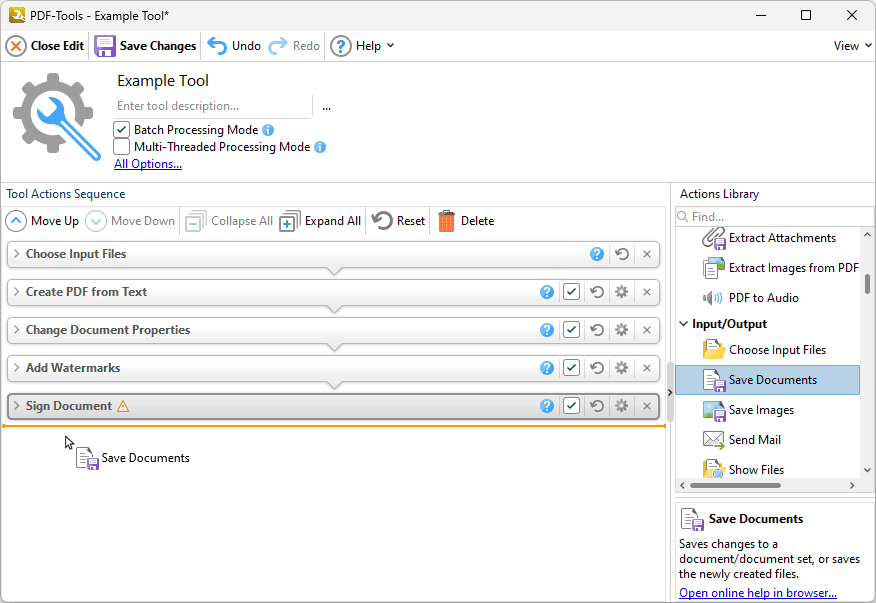Viewport: 876px width, 603px height.
Task: Reset the Sign Document action
Action: pos(597,406)
